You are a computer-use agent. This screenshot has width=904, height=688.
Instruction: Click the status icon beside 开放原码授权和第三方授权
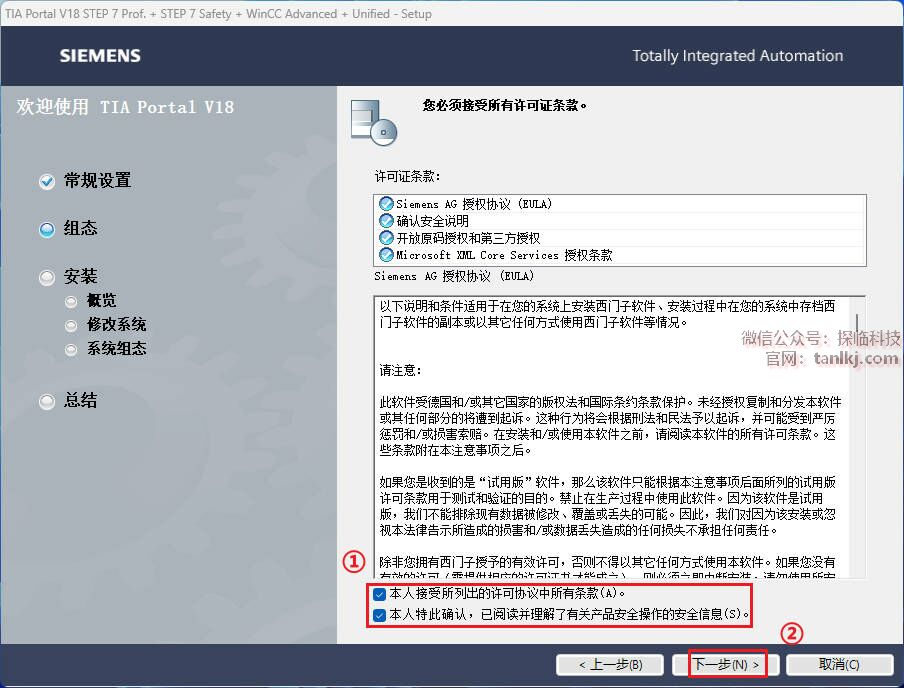[386, 238]
